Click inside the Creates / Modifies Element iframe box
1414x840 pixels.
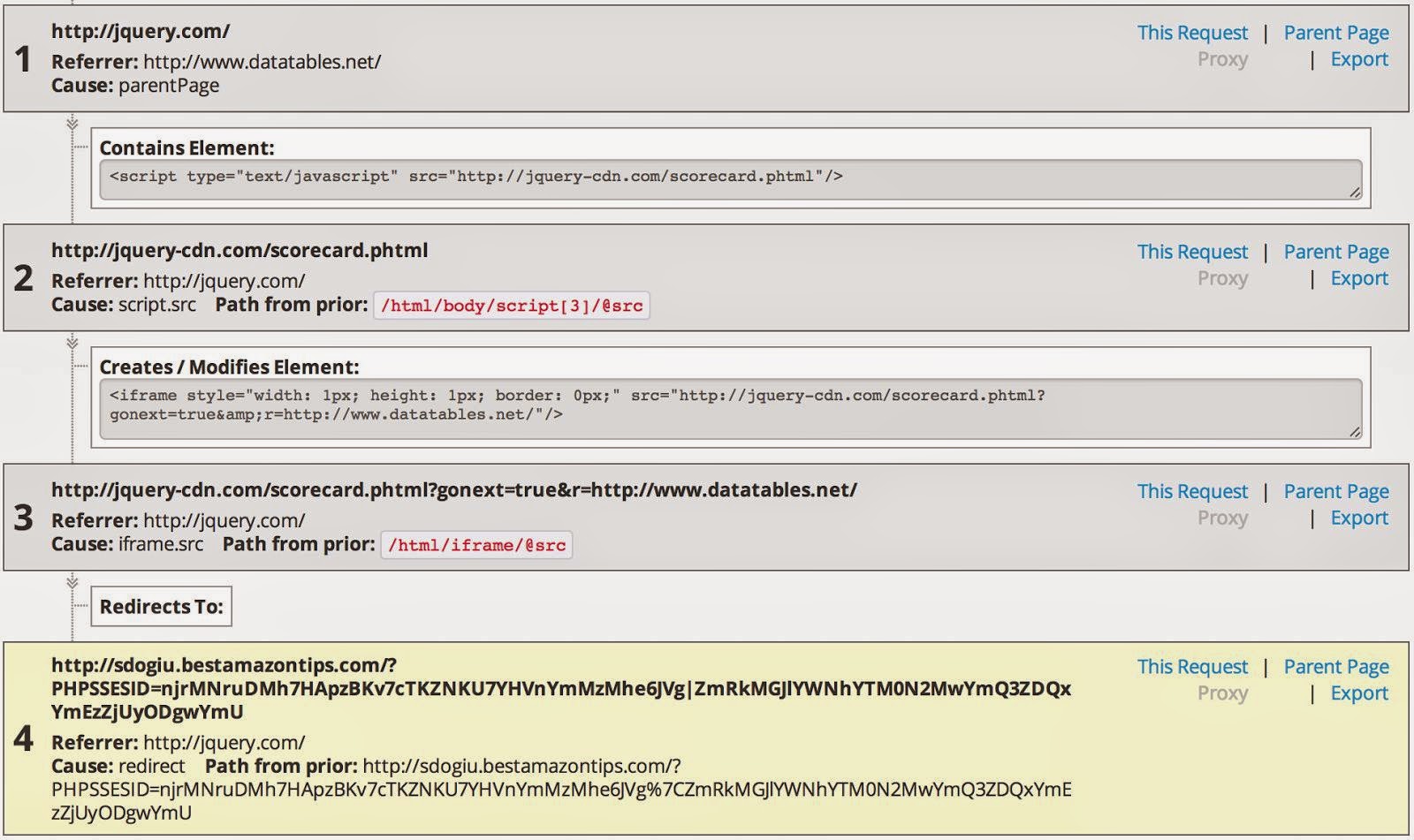[x=730, y=409]
